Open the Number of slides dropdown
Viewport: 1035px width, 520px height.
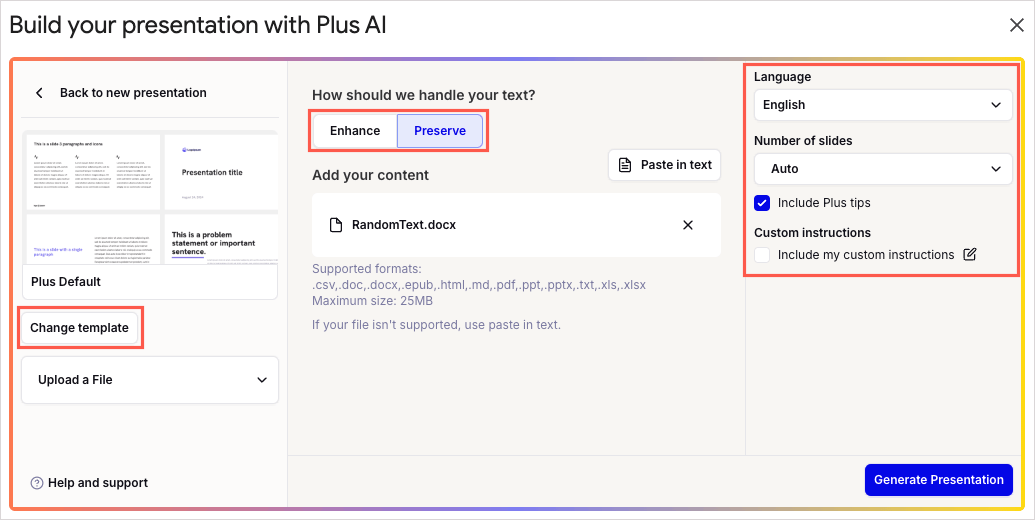click(x=883, y=169)
